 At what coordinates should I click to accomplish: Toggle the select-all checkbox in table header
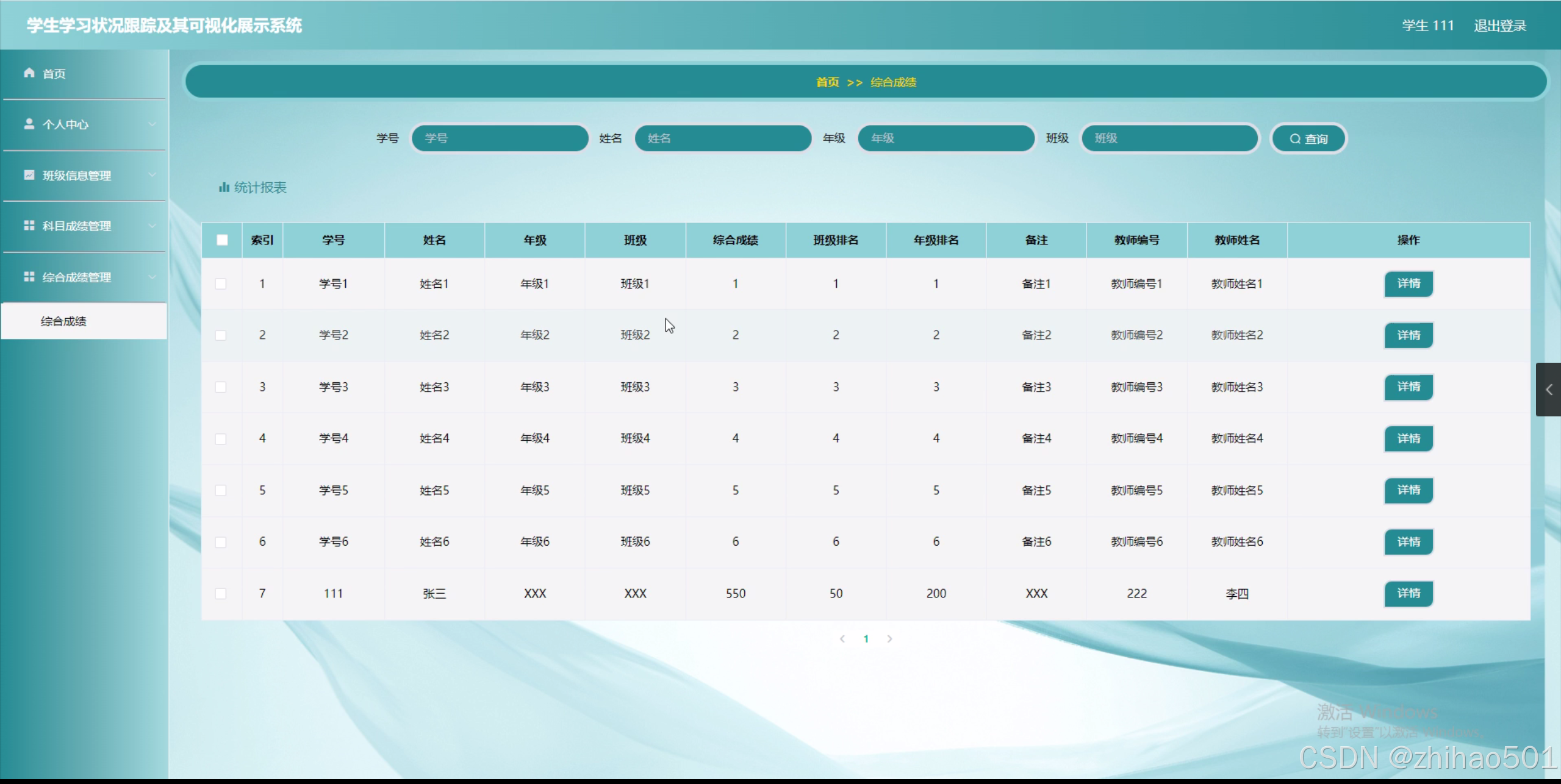tap(222, 240)
